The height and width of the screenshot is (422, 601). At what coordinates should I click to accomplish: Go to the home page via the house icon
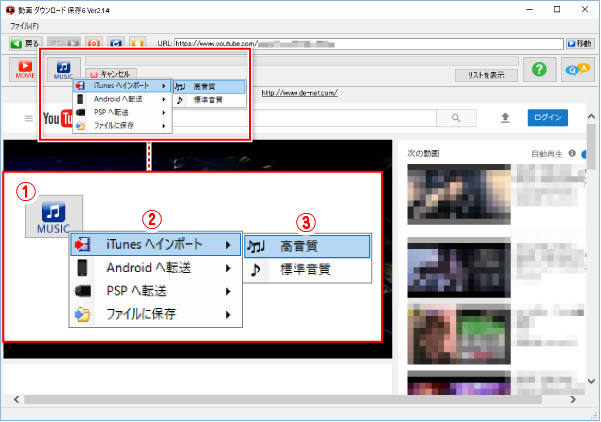point(138,43)
